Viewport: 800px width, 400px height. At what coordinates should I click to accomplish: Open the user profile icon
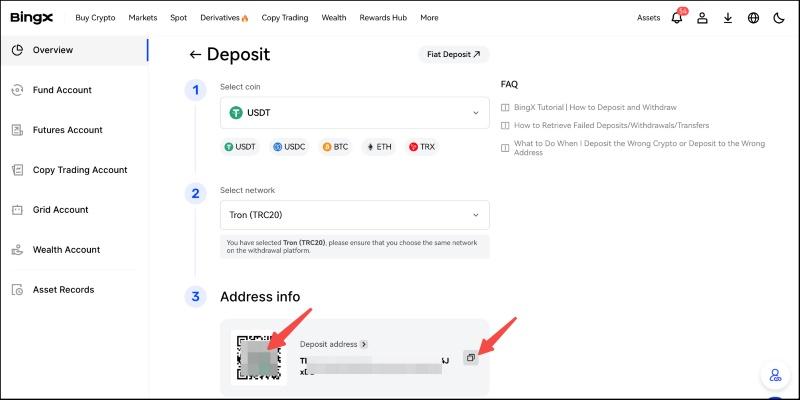[x=703, y=18]
